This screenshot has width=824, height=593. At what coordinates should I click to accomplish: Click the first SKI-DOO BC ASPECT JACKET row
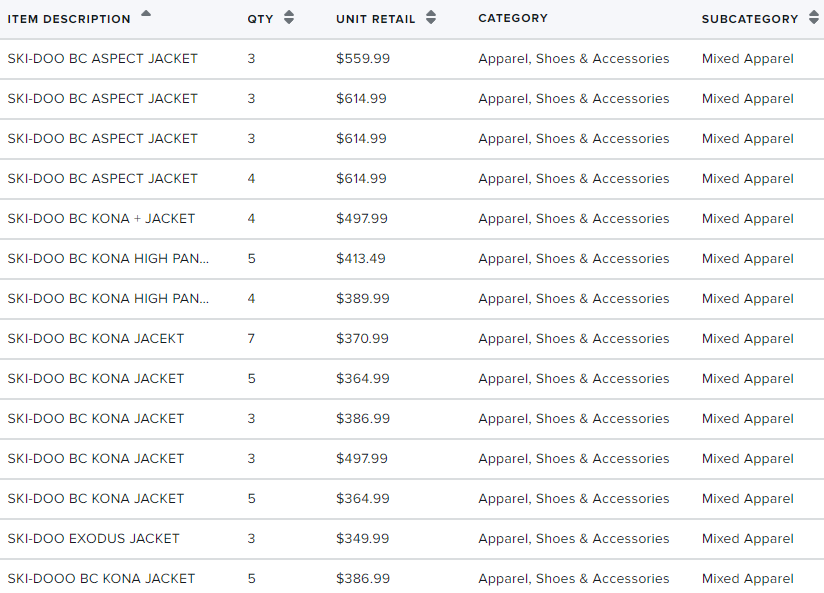pos(412,59)
